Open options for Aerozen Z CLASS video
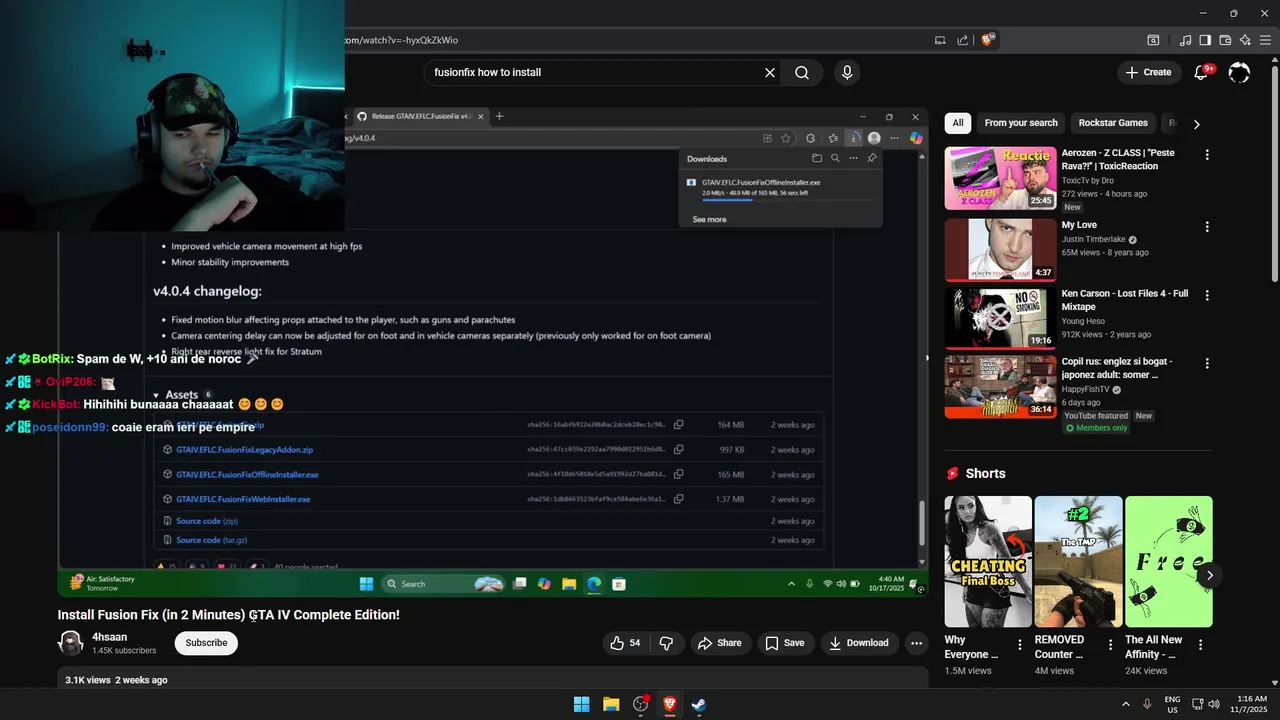The width and height of the screenshot is (1280, 720). (1207, 155)
